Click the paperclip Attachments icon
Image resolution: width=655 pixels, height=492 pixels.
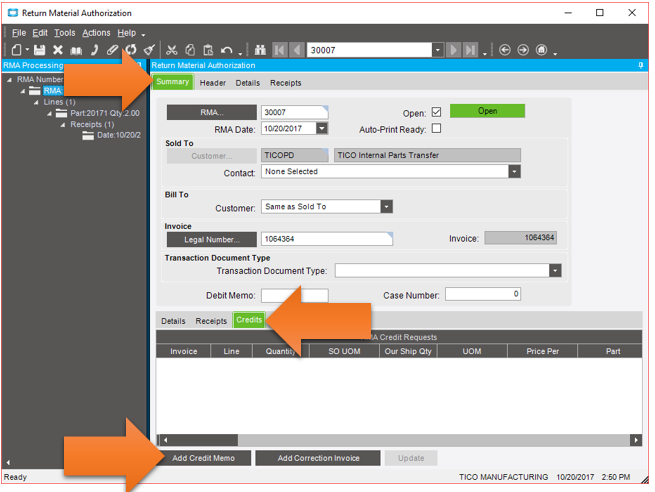click(112, 50)
